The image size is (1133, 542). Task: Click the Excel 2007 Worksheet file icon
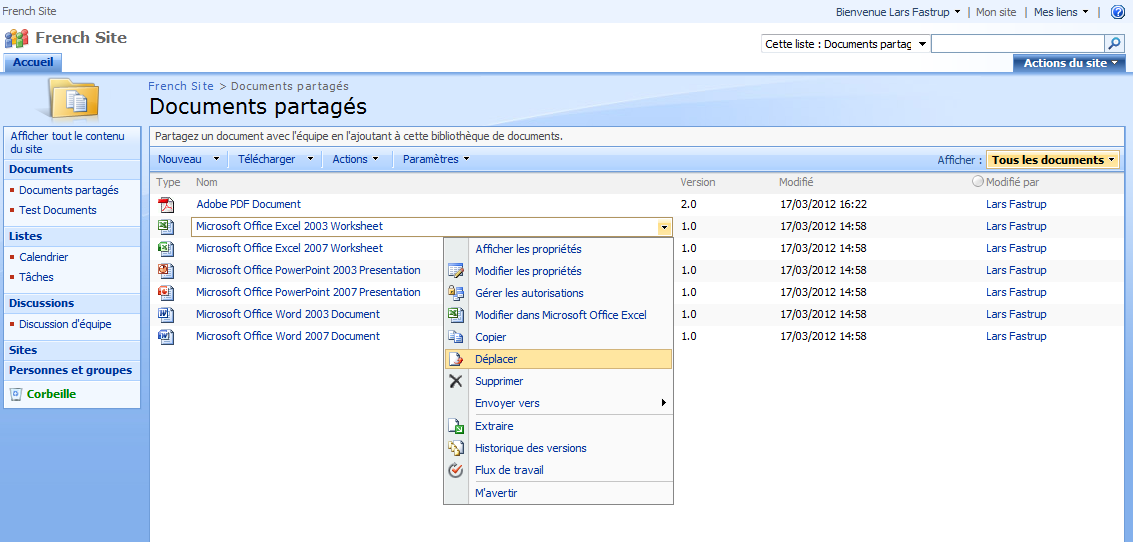[x=167, y=249]
